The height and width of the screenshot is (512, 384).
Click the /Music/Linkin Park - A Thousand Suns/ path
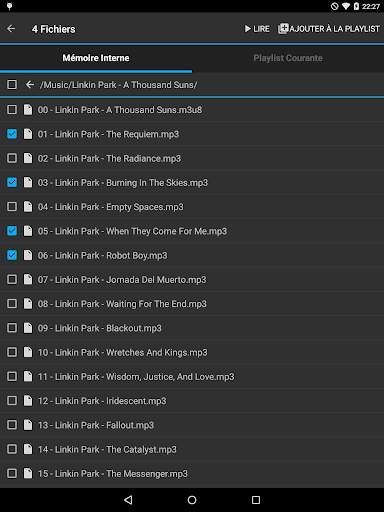click(118, 85)
